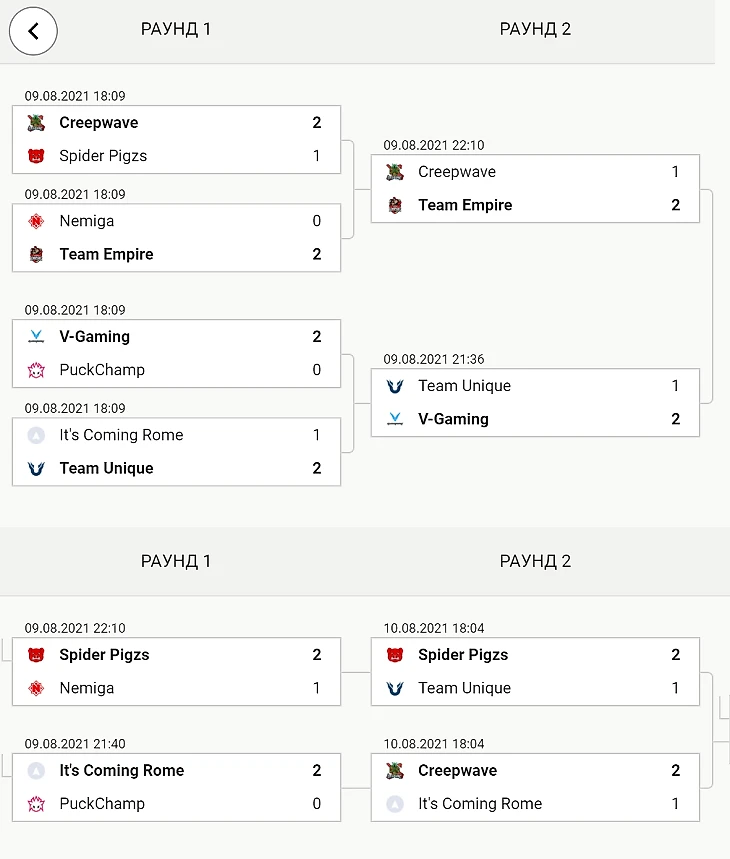Viewport: 730px width, 859px height.
Task: Click the Nemiga logo in upper bracket
Action: 36,221
